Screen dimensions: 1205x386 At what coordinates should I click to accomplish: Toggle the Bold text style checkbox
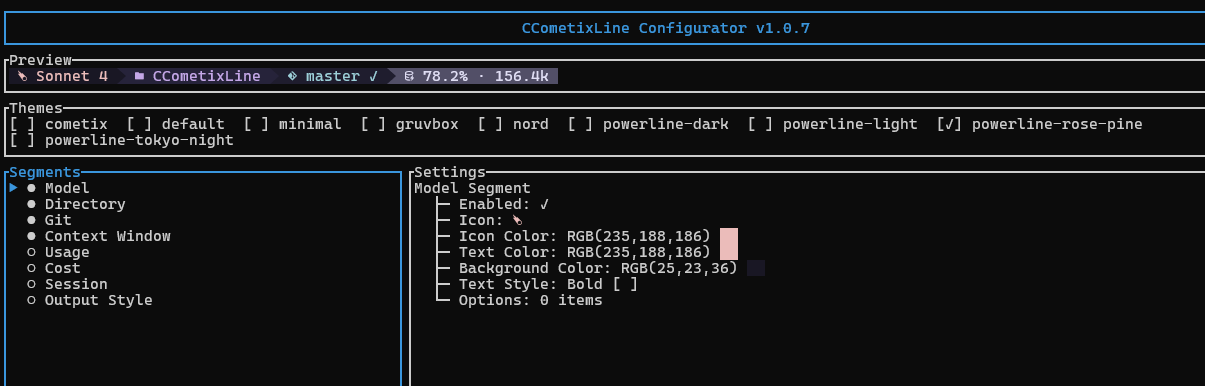[625, 284]
